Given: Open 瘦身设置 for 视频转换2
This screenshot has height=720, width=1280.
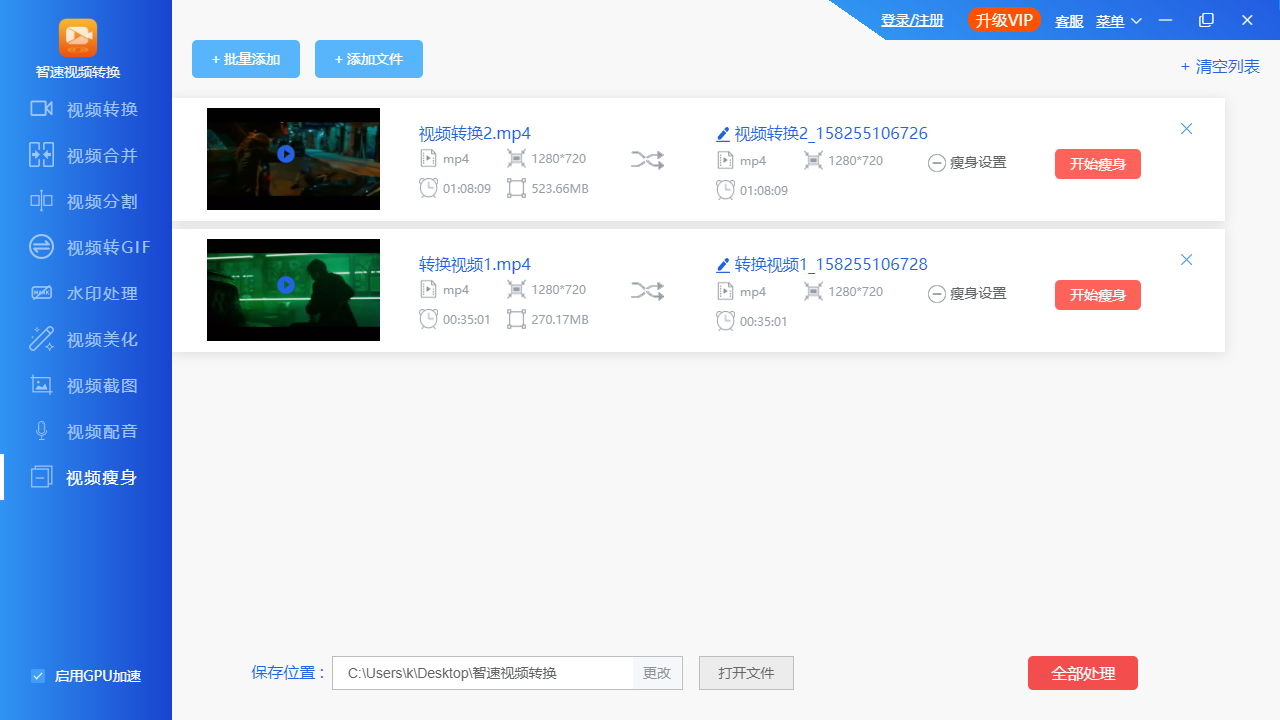Looking at the screenshot, I should click(967, 163).
